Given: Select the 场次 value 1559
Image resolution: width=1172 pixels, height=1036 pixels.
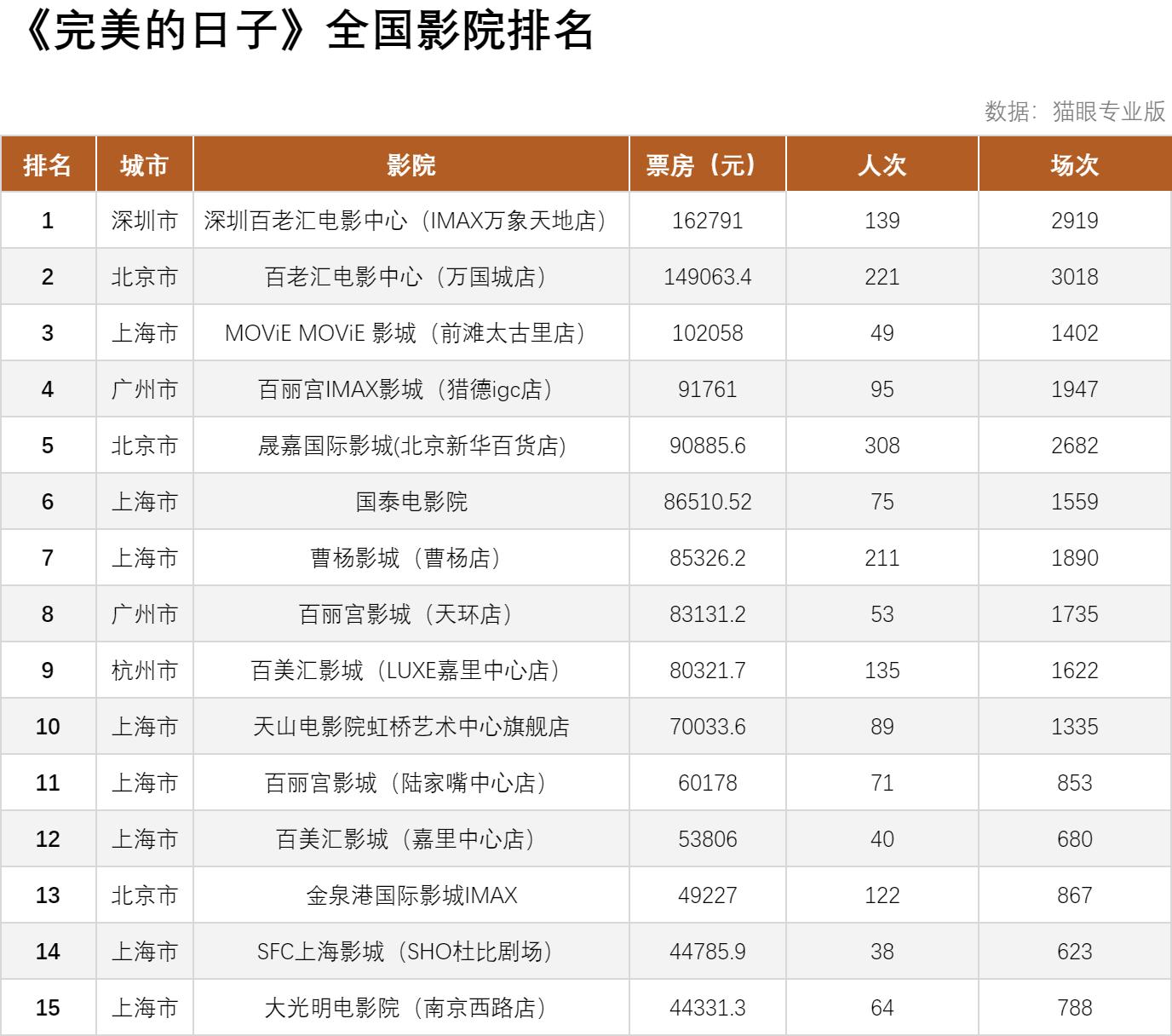Looking at the screenshot, I should (1075, 502).
